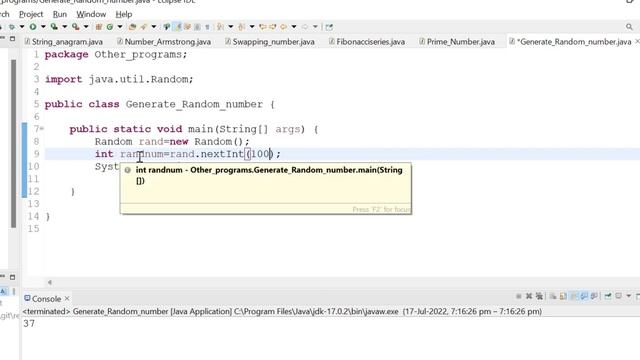Click Remove All Terminated Launches icon
Viewport: 640px width, 360px height.
[x=539, y=296]
